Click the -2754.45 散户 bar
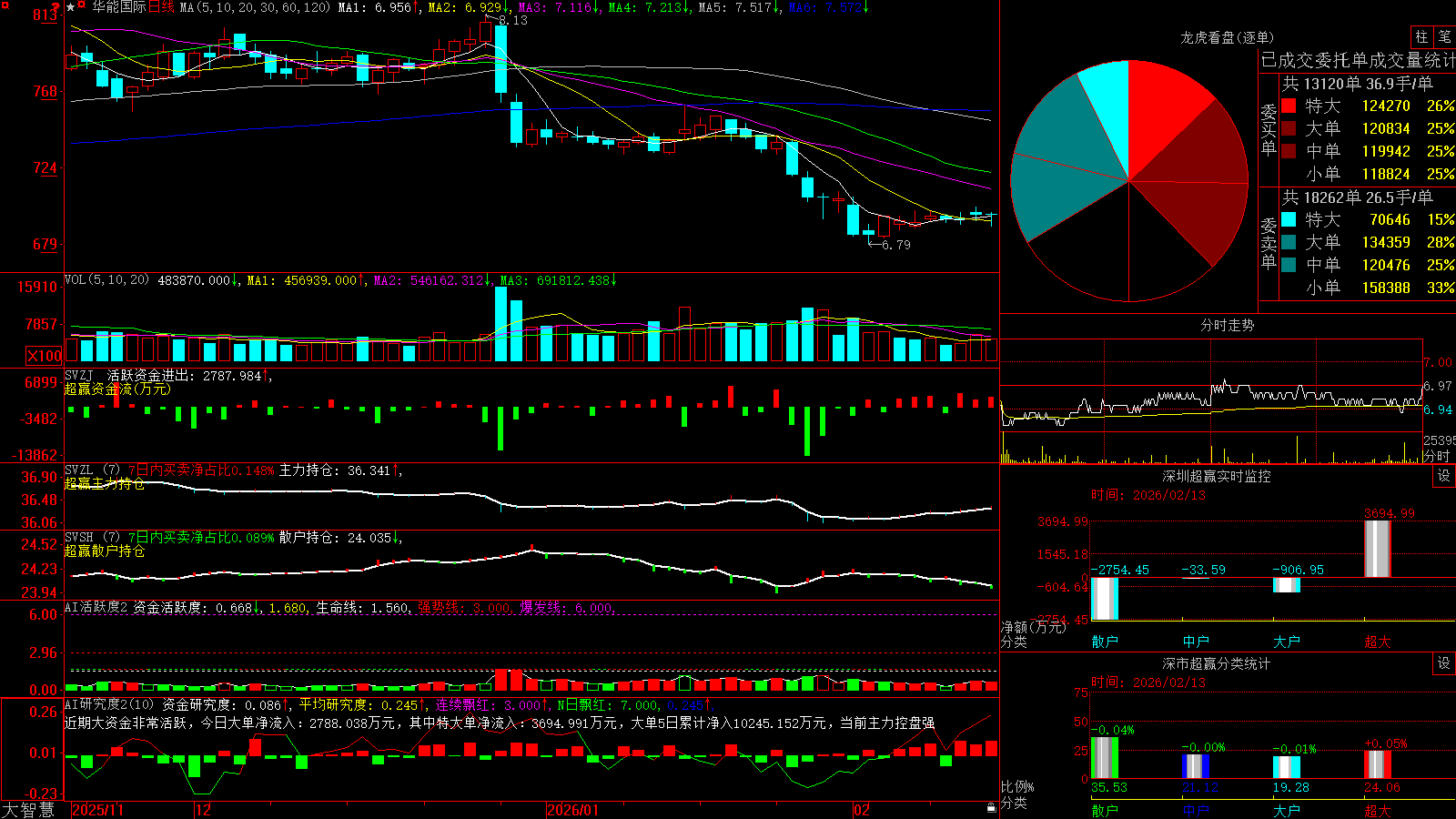 click(x=1104, y=599)
